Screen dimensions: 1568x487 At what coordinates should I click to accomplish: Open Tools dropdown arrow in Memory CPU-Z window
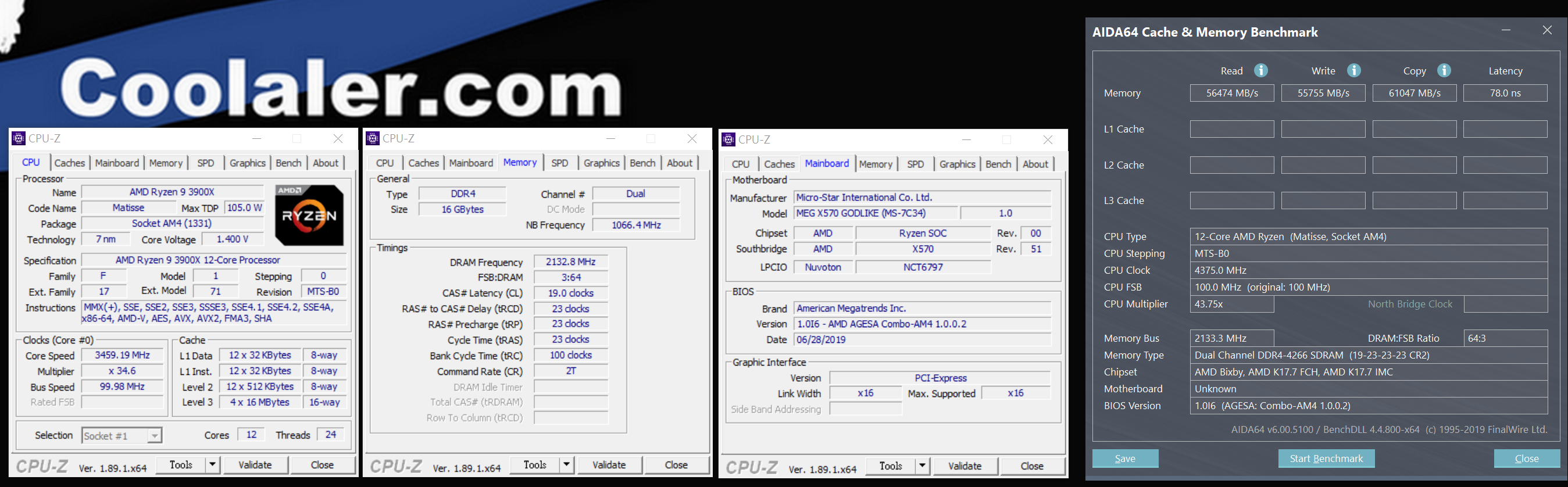pyautogui.click(x=567, y=464)
